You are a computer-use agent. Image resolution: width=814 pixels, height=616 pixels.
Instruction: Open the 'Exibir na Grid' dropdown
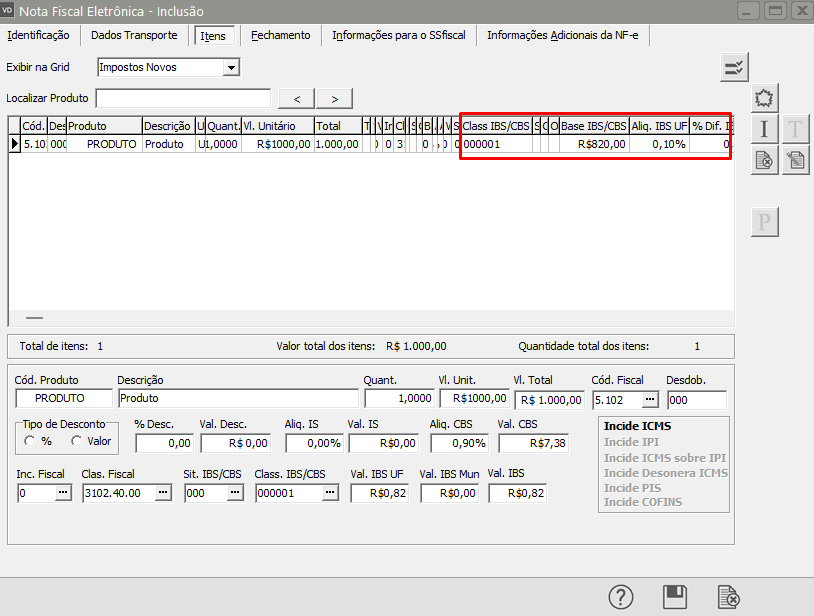231,67
